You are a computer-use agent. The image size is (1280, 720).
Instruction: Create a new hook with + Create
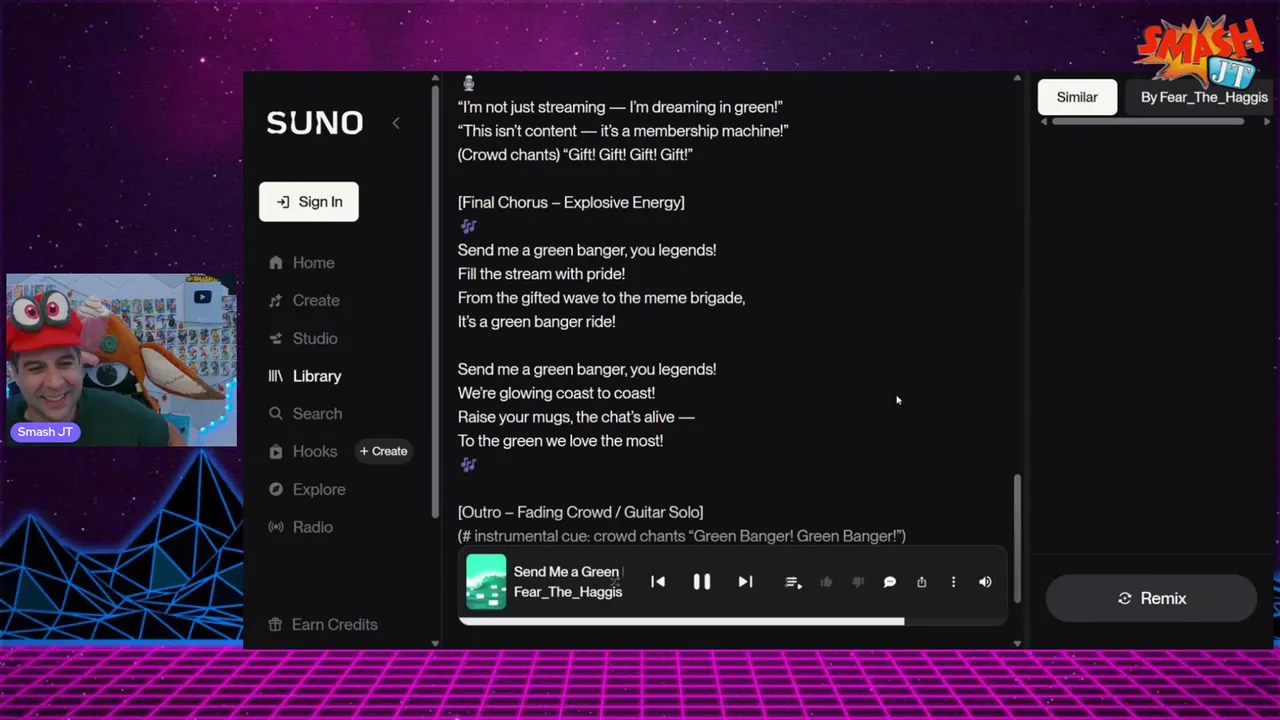point(384,451)
